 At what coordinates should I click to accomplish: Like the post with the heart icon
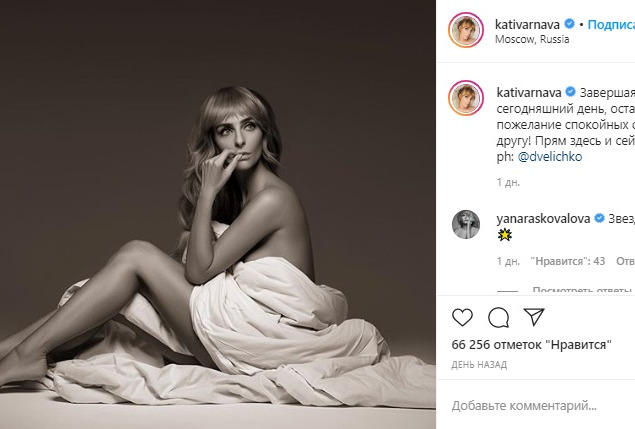[x=463, y=317]
